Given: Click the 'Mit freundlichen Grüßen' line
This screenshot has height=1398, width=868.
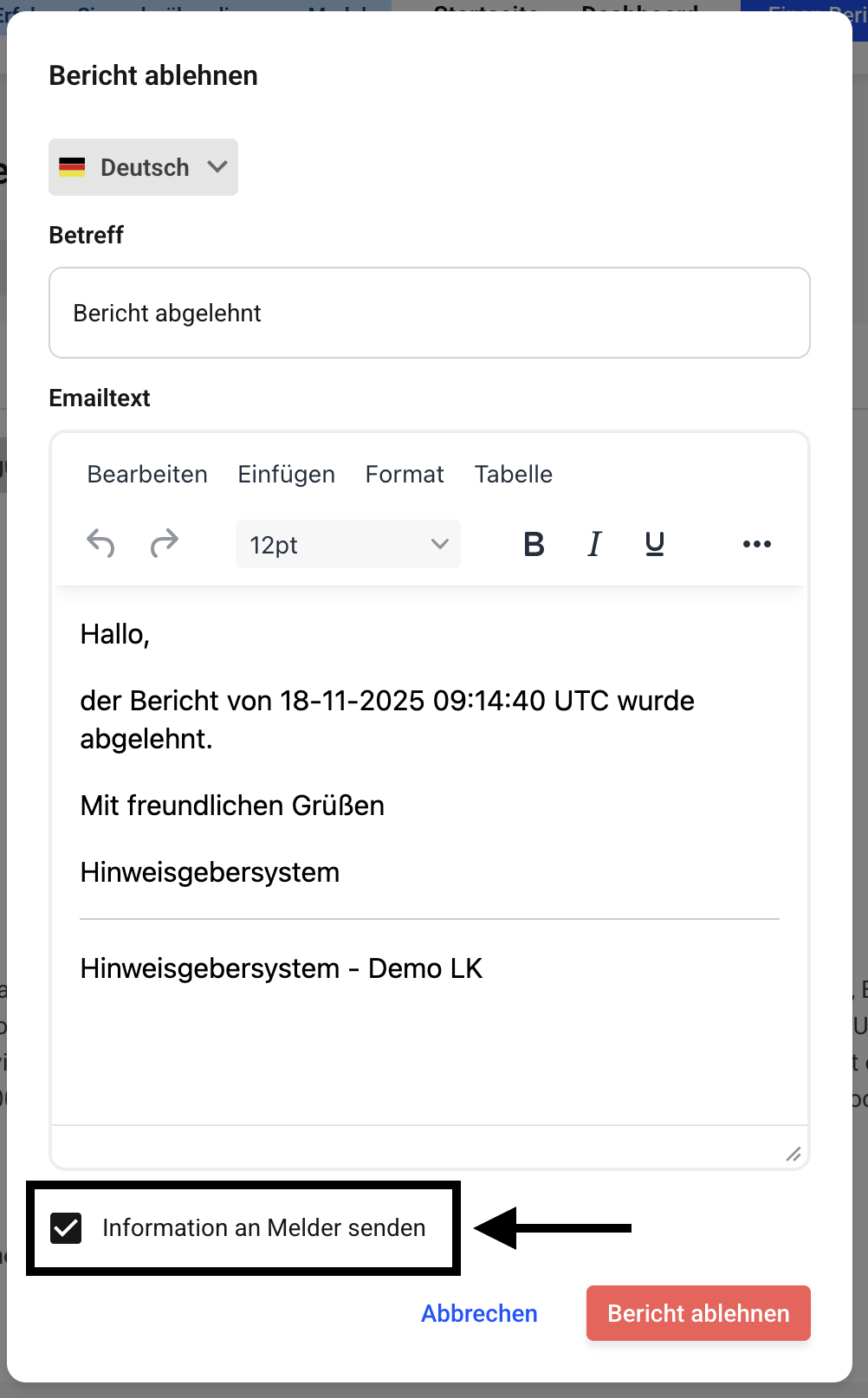Looking at the screenshot, I should coord(232,806).
